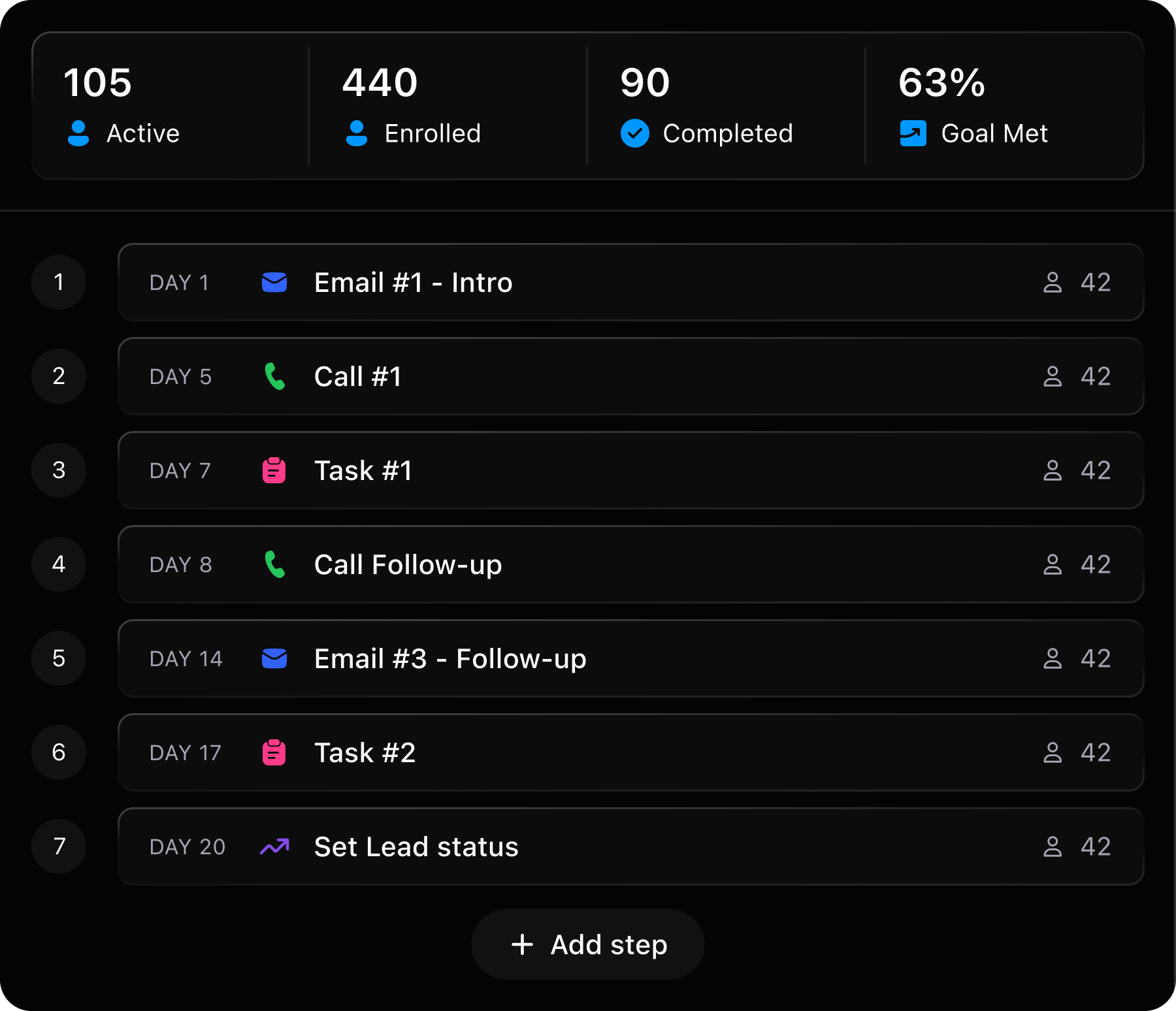Add a new step to the sequence
The width and height of the screenshot is (1176, 1011).
(588, 944)
